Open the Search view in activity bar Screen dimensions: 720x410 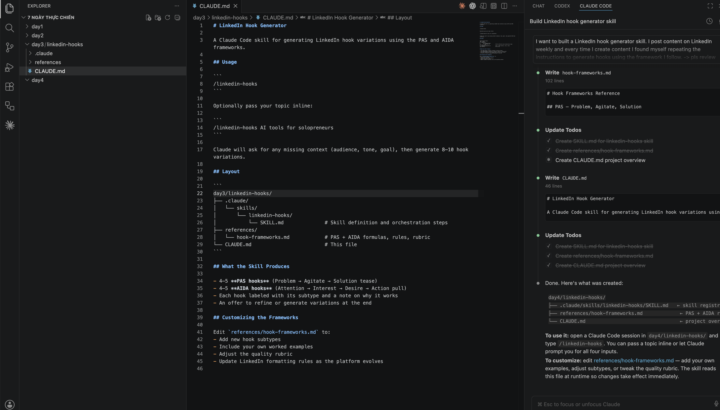tap(9, 28)
